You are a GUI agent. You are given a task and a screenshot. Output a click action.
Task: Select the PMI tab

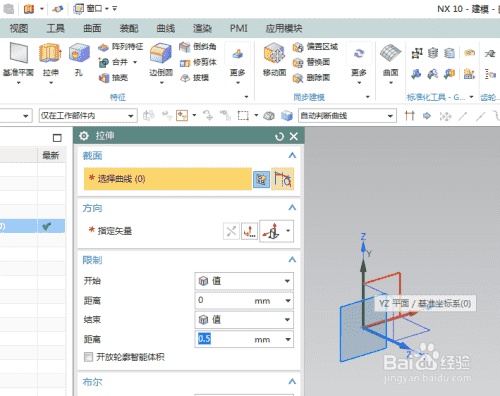(239, 28)
